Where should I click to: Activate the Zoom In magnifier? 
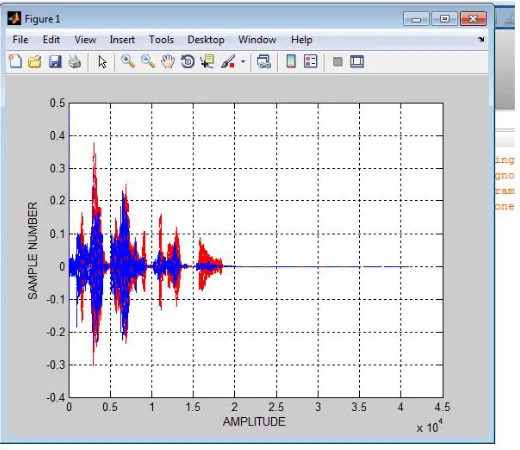click(x=128, y=62)
